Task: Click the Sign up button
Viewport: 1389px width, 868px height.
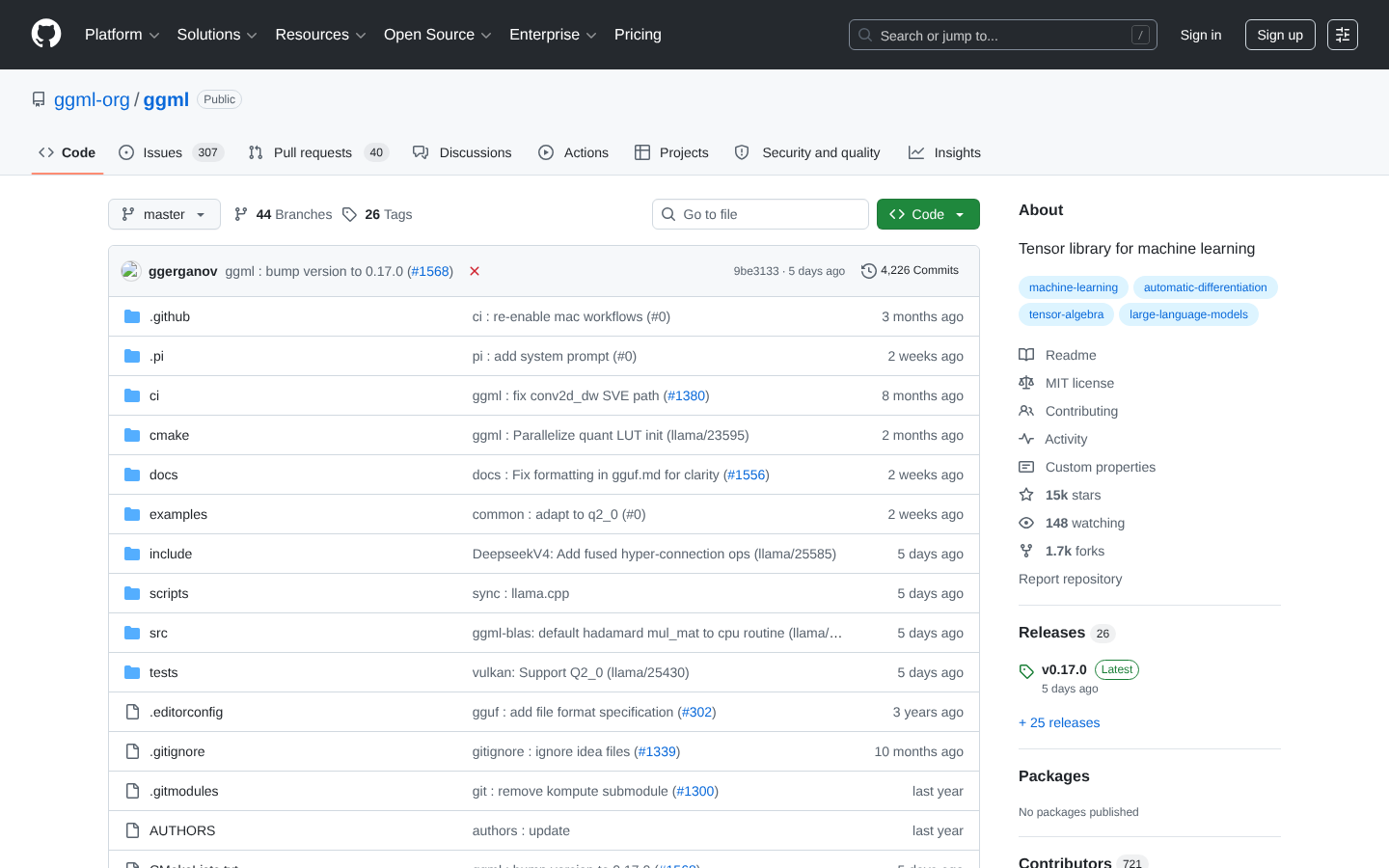Action: point(1280,35)
